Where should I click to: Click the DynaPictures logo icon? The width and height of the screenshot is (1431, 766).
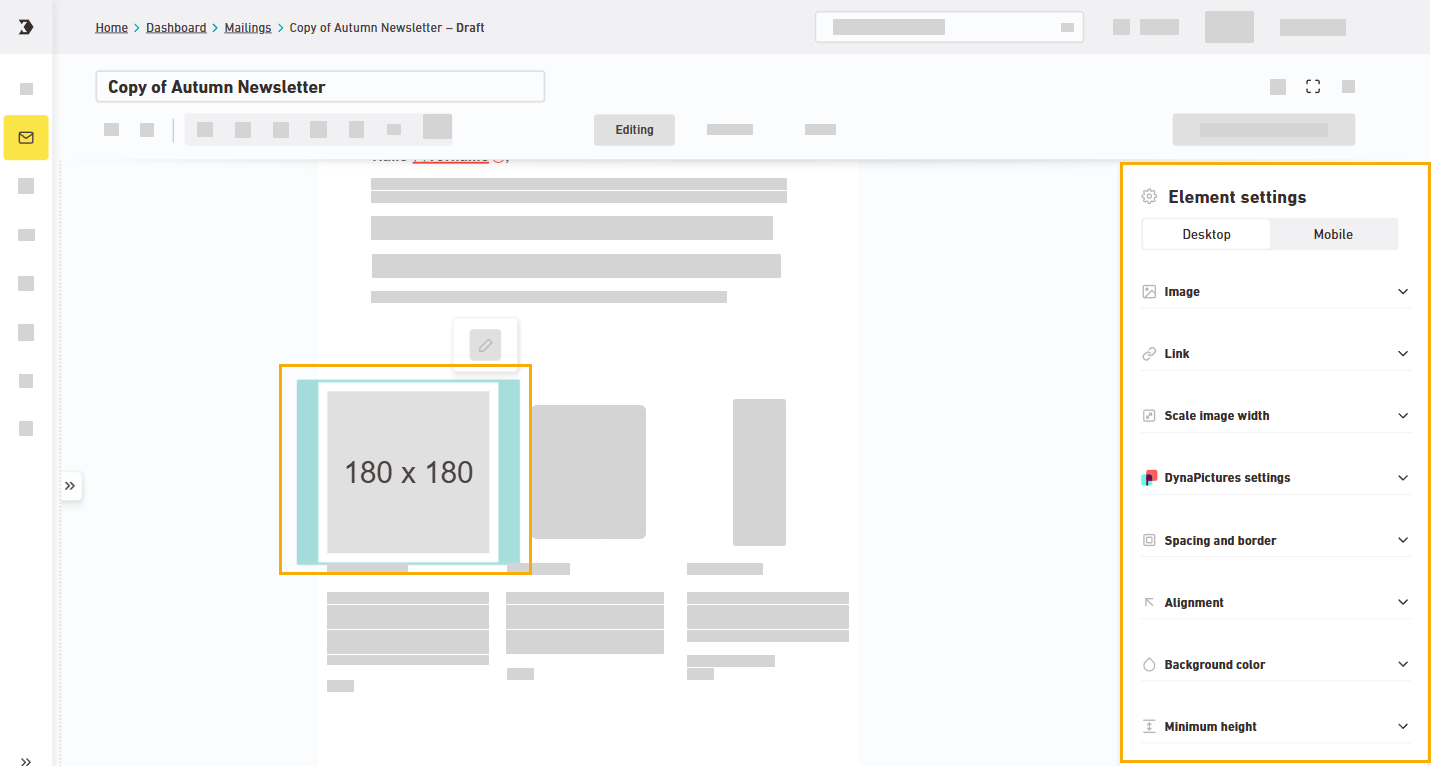coord(1149,478)
